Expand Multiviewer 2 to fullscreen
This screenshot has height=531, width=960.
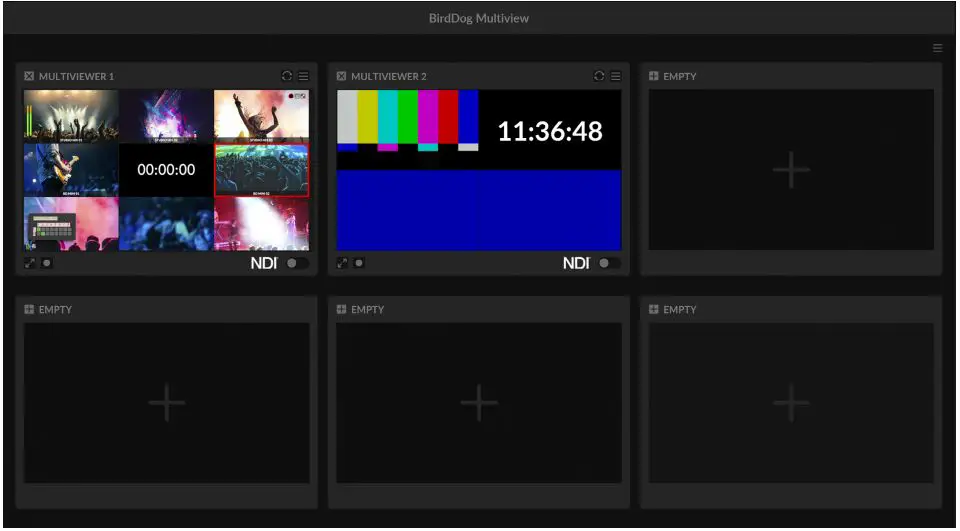click(x=342, y=263)
